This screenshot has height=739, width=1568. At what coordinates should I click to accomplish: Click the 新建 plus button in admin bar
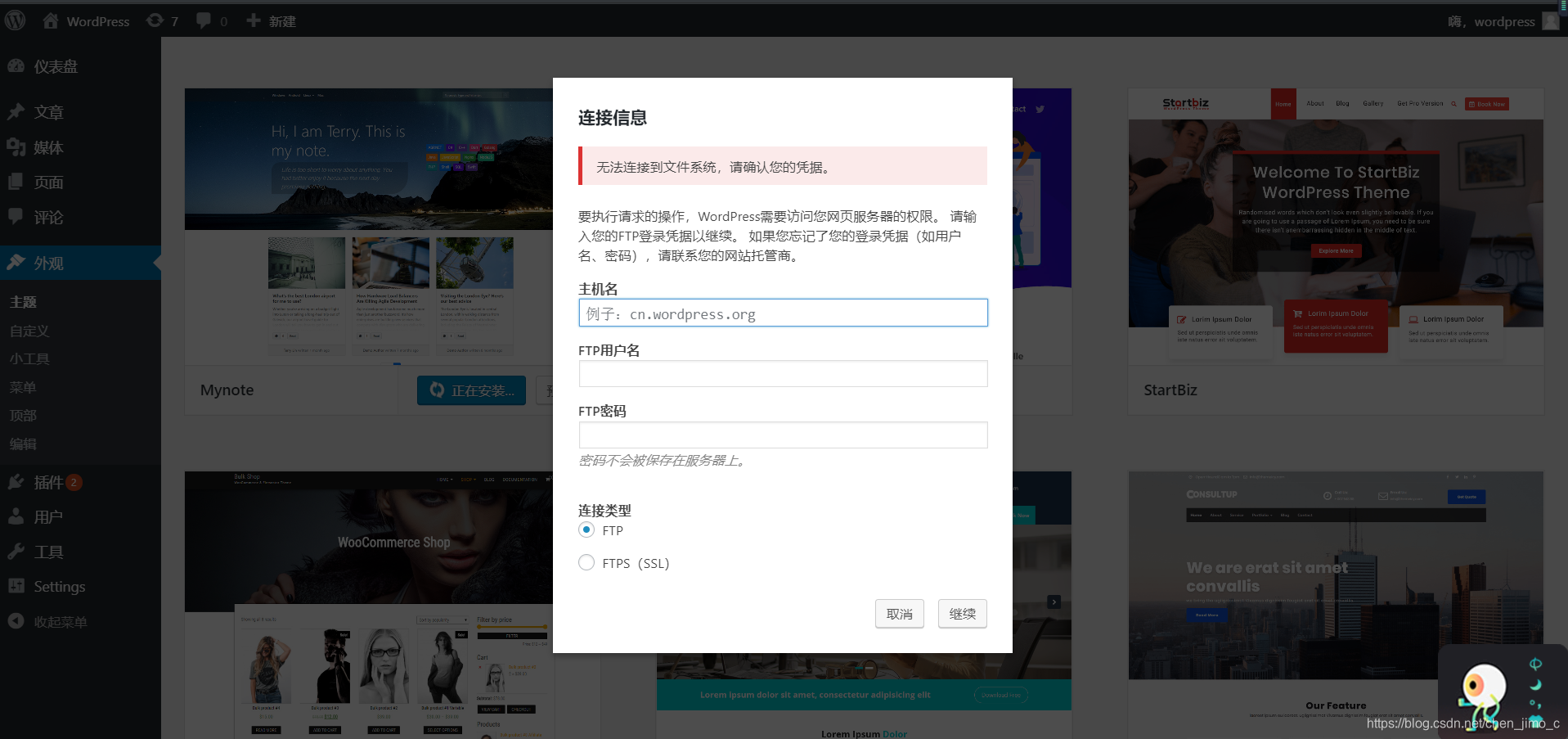271,21
